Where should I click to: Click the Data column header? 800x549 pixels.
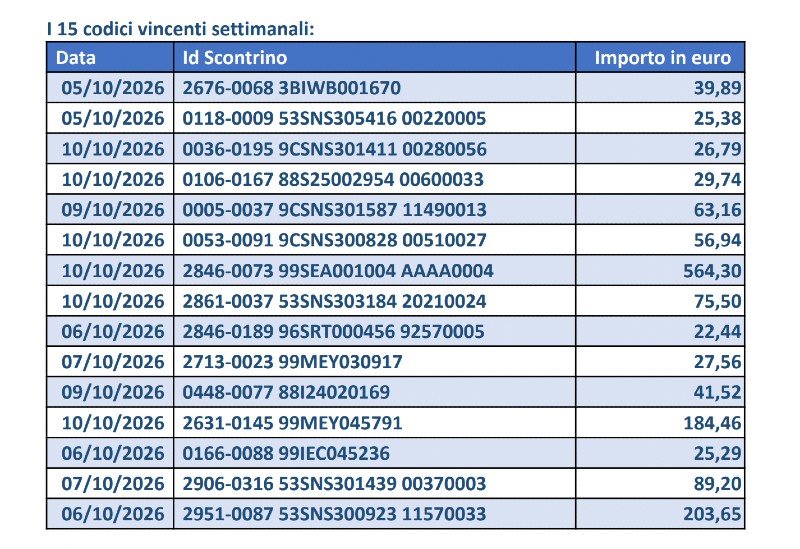(x=110, y=57)
